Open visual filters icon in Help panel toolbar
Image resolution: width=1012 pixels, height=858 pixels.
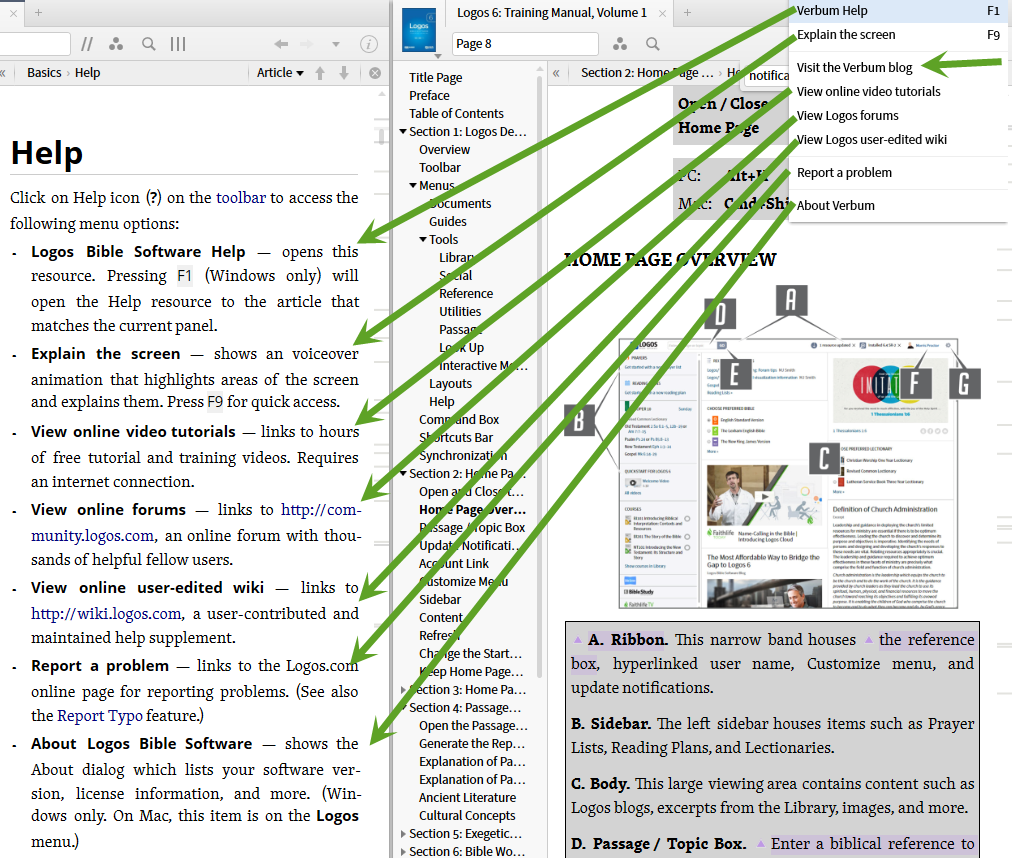[116, 44]
